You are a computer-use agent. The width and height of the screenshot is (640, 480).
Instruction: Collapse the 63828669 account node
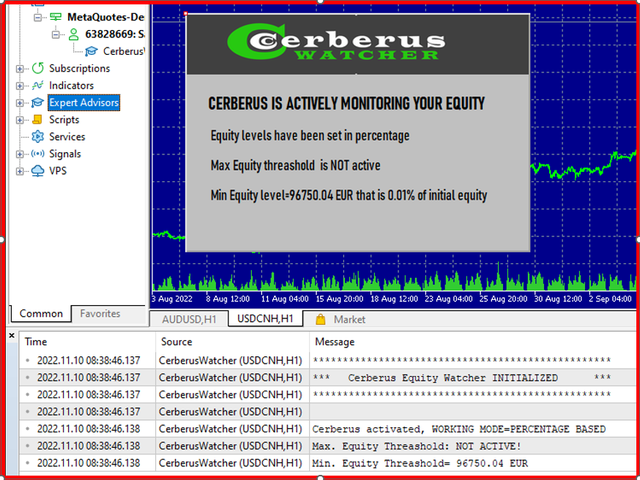[x=56, y=35]
